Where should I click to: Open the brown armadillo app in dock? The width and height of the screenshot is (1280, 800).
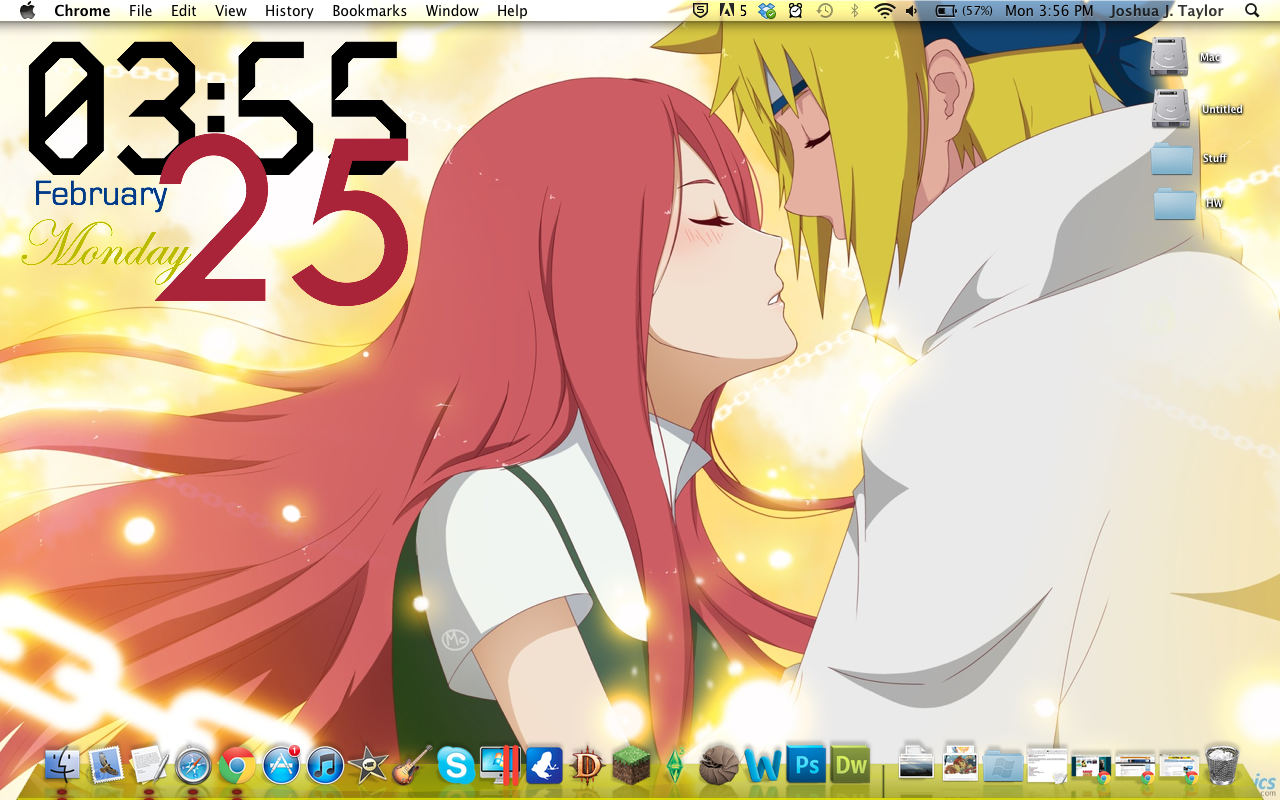pos(719,766)
